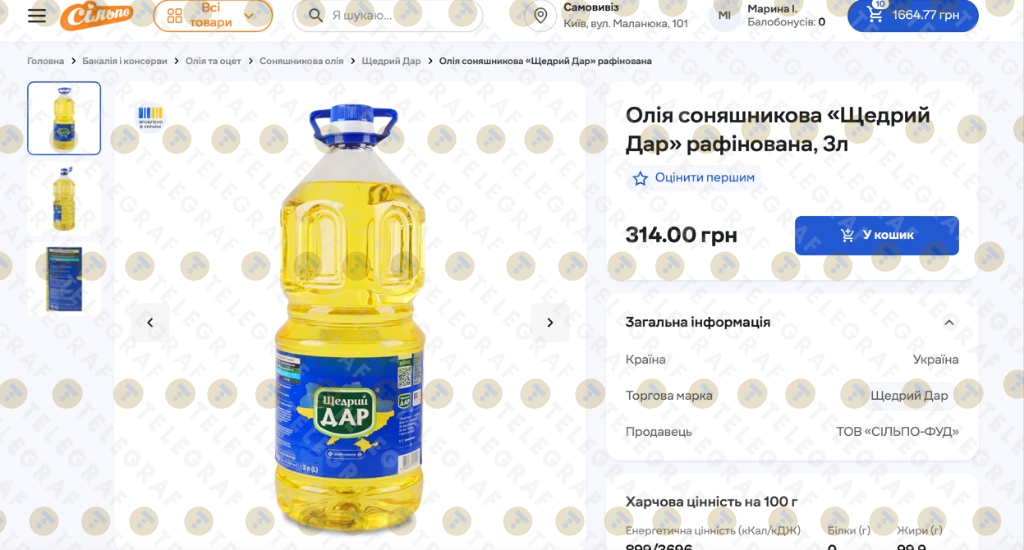
Task: Collapse the Загальна інформація section
Action: pyautogui.click(x=949, y=322)
